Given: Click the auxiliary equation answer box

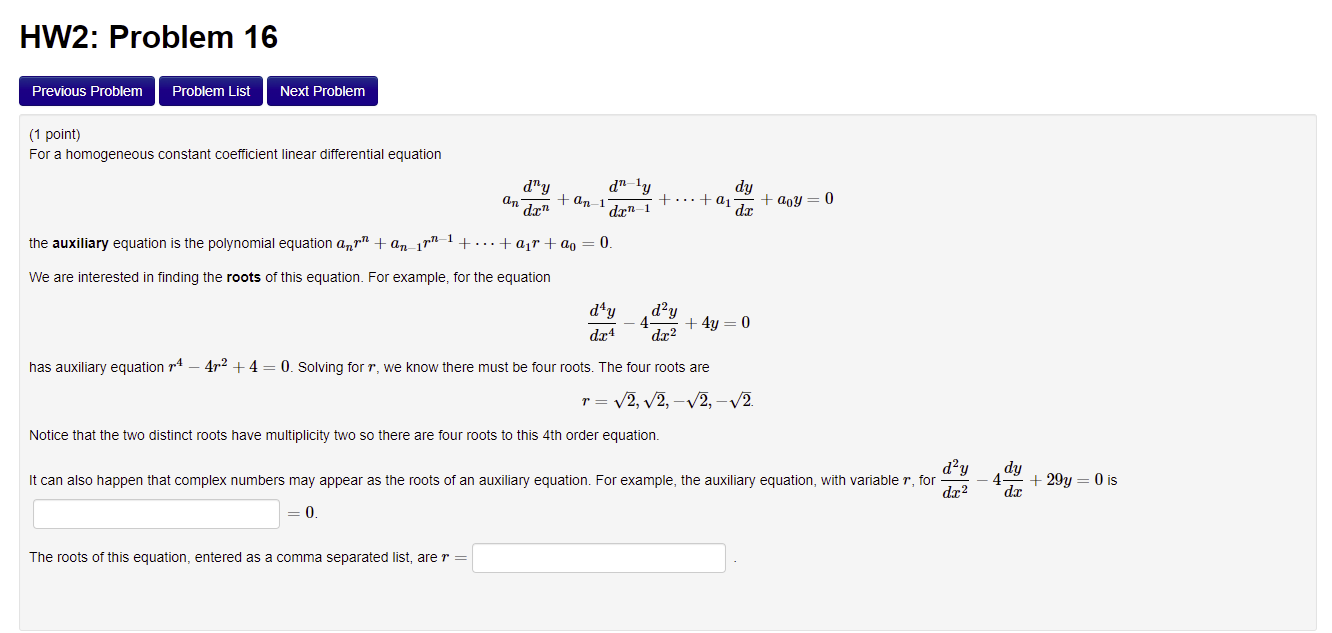Looking at the screenshot, I should (155, 513).
